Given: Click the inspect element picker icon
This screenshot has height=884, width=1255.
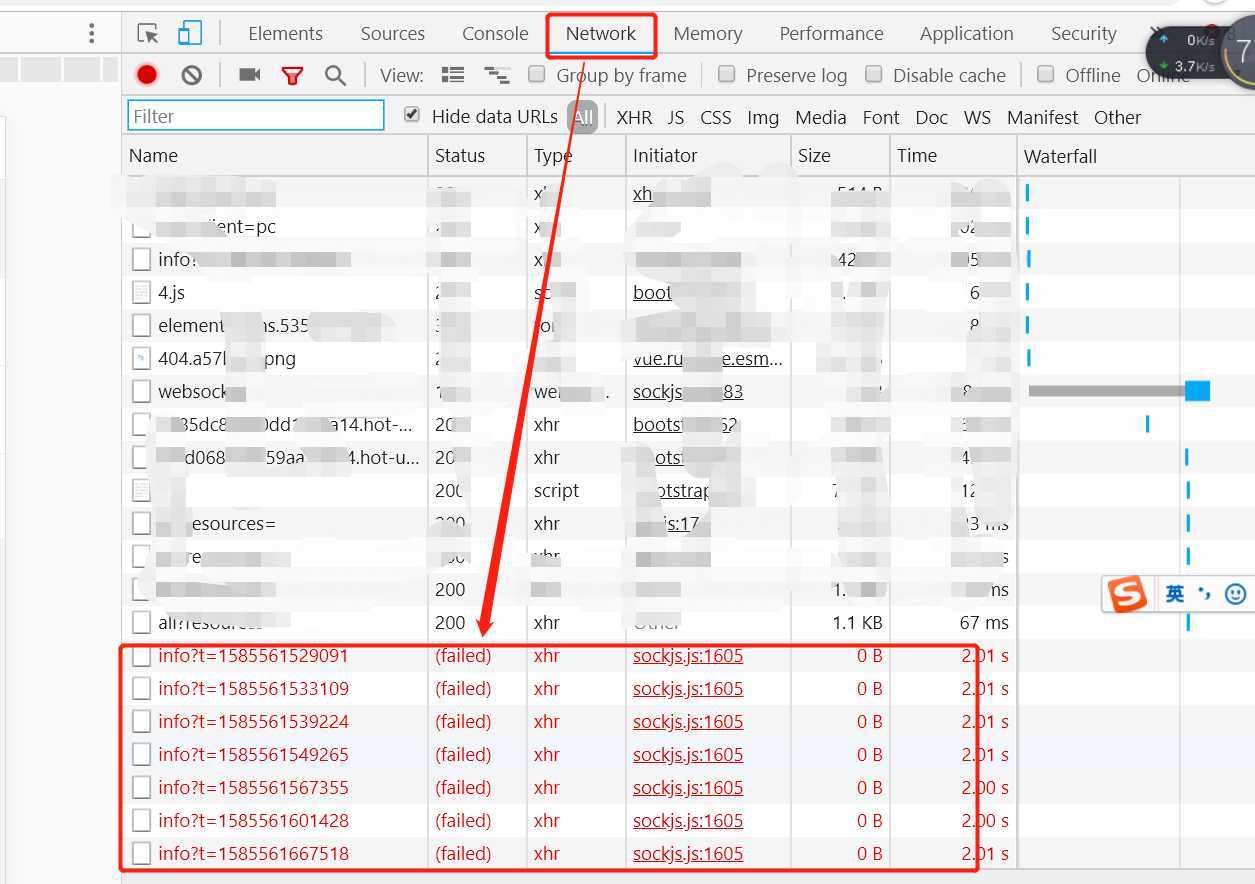Looking at the screenshot, I should pos(148,34).
